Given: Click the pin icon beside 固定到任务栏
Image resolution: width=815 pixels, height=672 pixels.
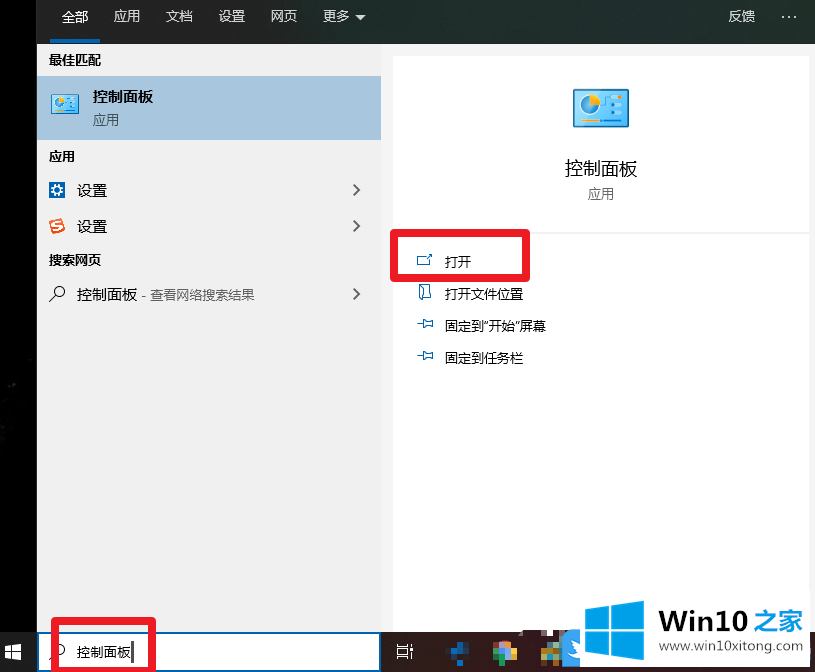Looking at the screenshot, I should (x=425, y=356).
